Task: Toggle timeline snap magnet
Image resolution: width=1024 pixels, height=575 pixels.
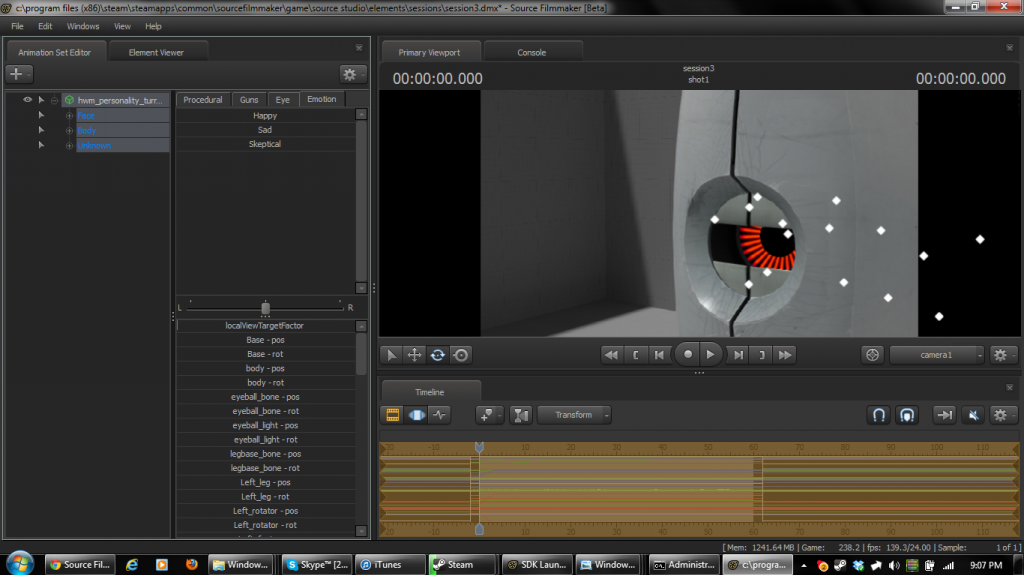Action: [x=879, y=415]
